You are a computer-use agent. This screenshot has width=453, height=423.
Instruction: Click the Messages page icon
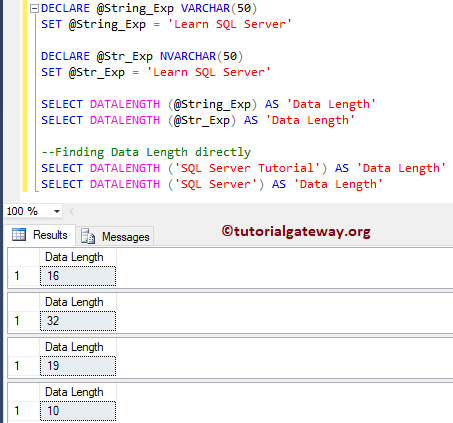(88, 236)
